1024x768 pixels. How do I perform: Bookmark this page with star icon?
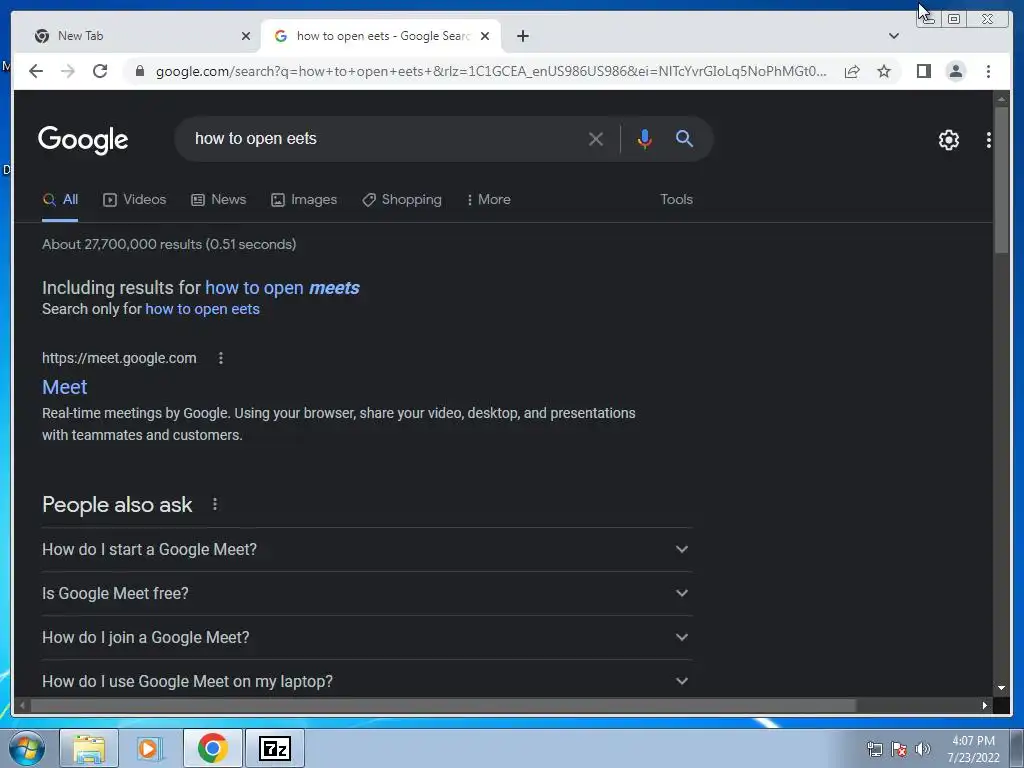pyautogui.click(x=884, y=71)
